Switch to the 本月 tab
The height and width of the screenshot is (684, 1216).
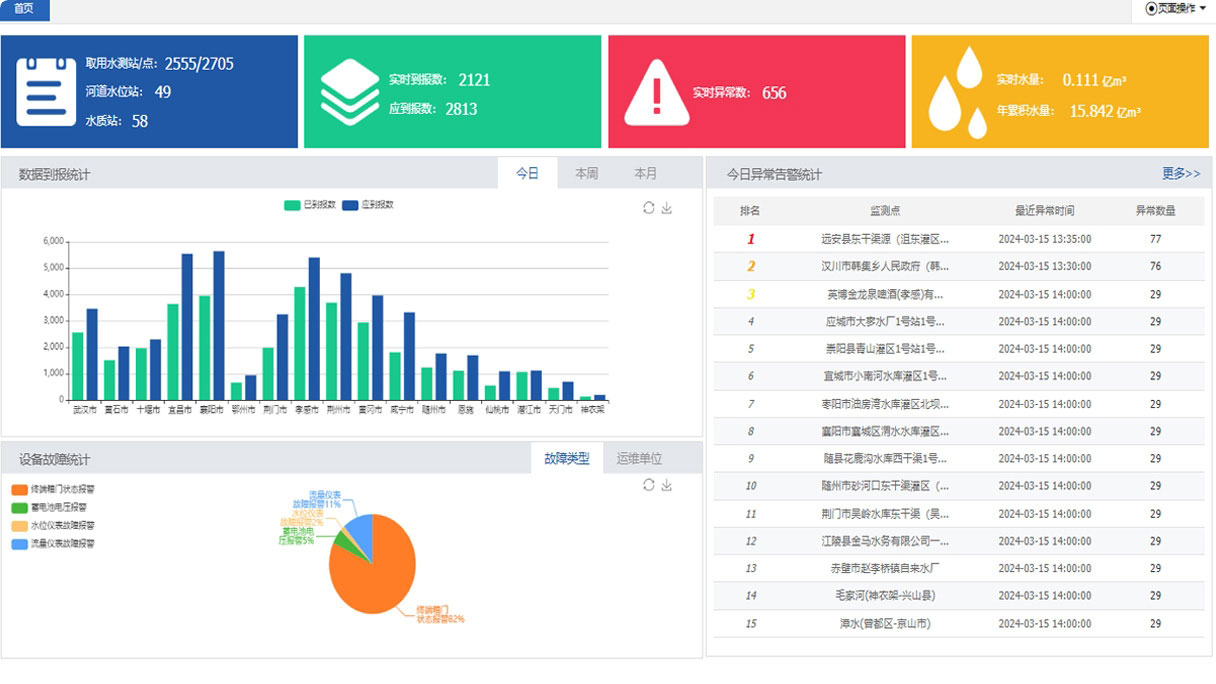pyautogui.click(x=645, y=174)
